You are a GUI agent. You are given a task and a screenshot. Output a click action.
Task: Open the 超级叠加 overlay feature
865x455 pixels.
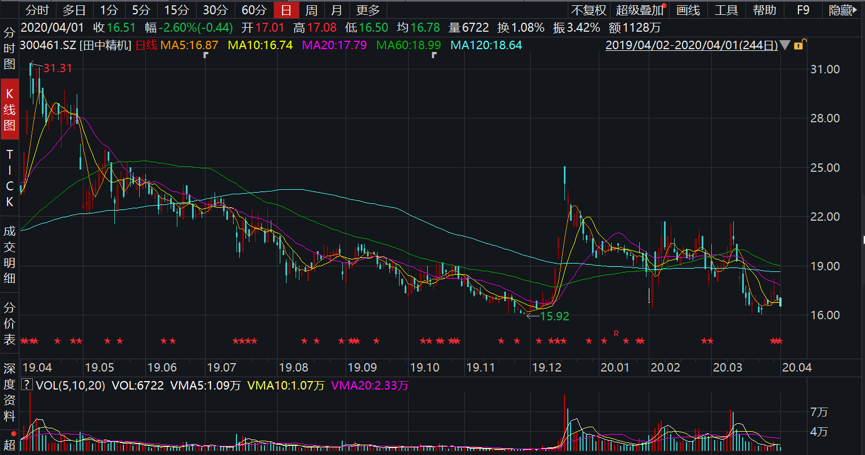pos(639,10)
